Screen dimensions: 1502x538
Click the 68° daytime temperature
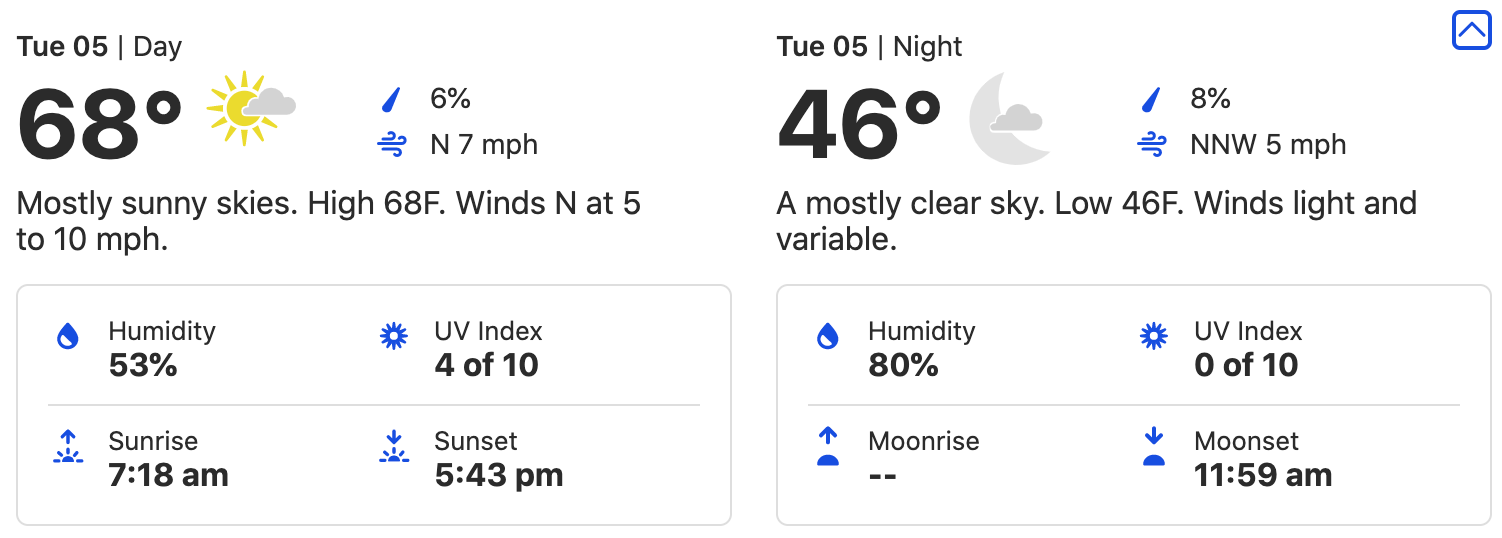tap(100, 124)
